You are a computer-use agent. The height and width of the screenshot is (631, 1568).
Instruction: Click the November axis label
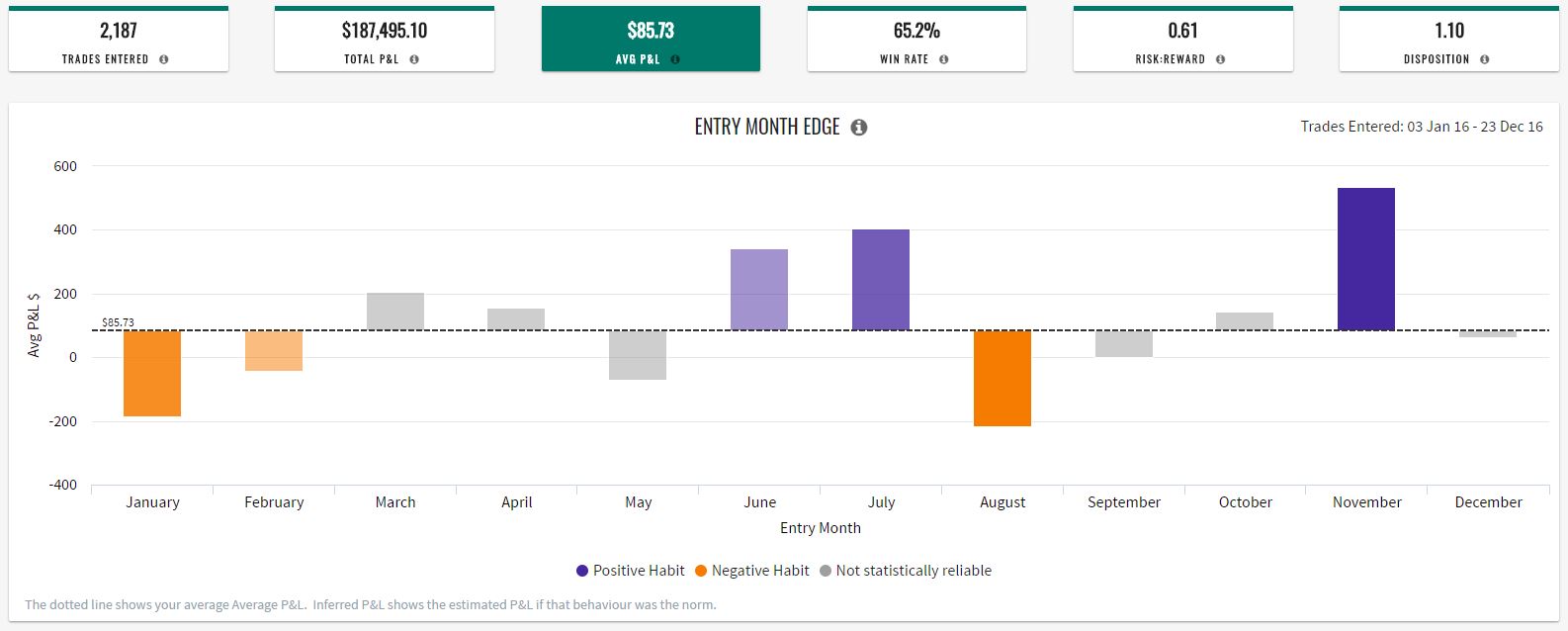(1366, 502)
